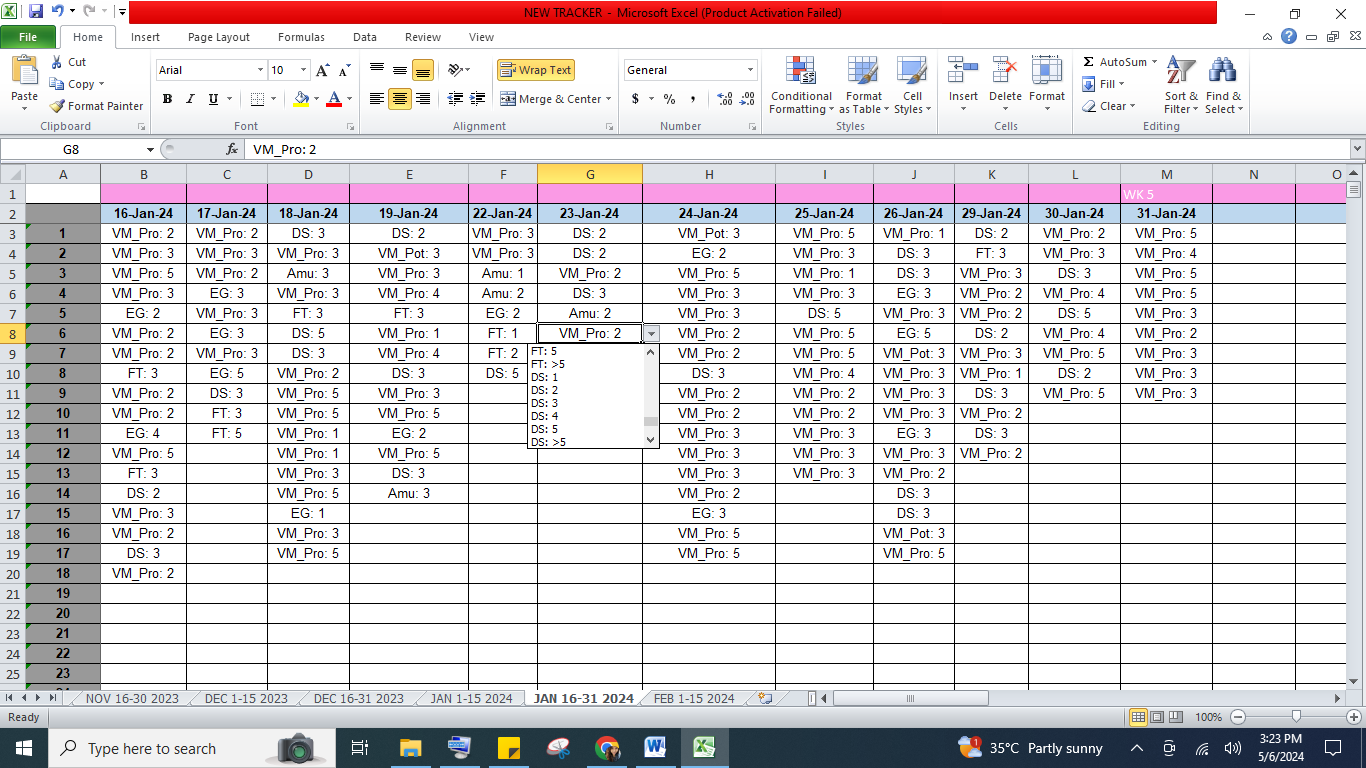Open the Data ribbon tab

point(365,37)
